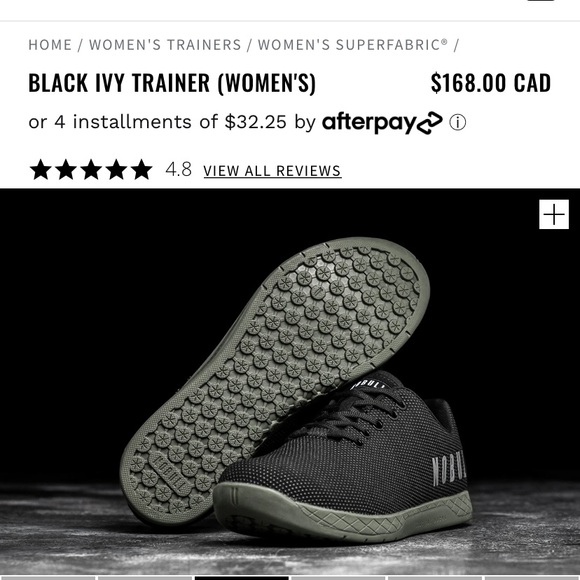Click the Afterpay logo

382,122
